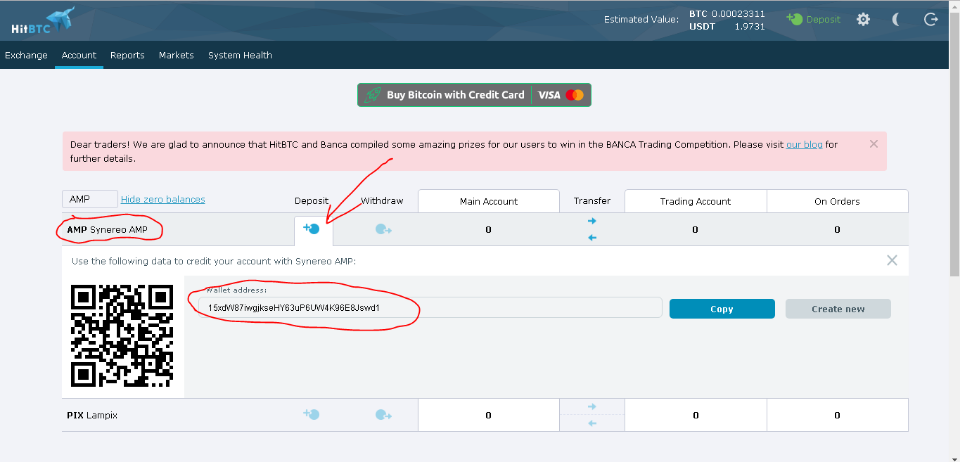
Task: Close the Synereo AMP deposit panel
Action: [x=892, y=260]
